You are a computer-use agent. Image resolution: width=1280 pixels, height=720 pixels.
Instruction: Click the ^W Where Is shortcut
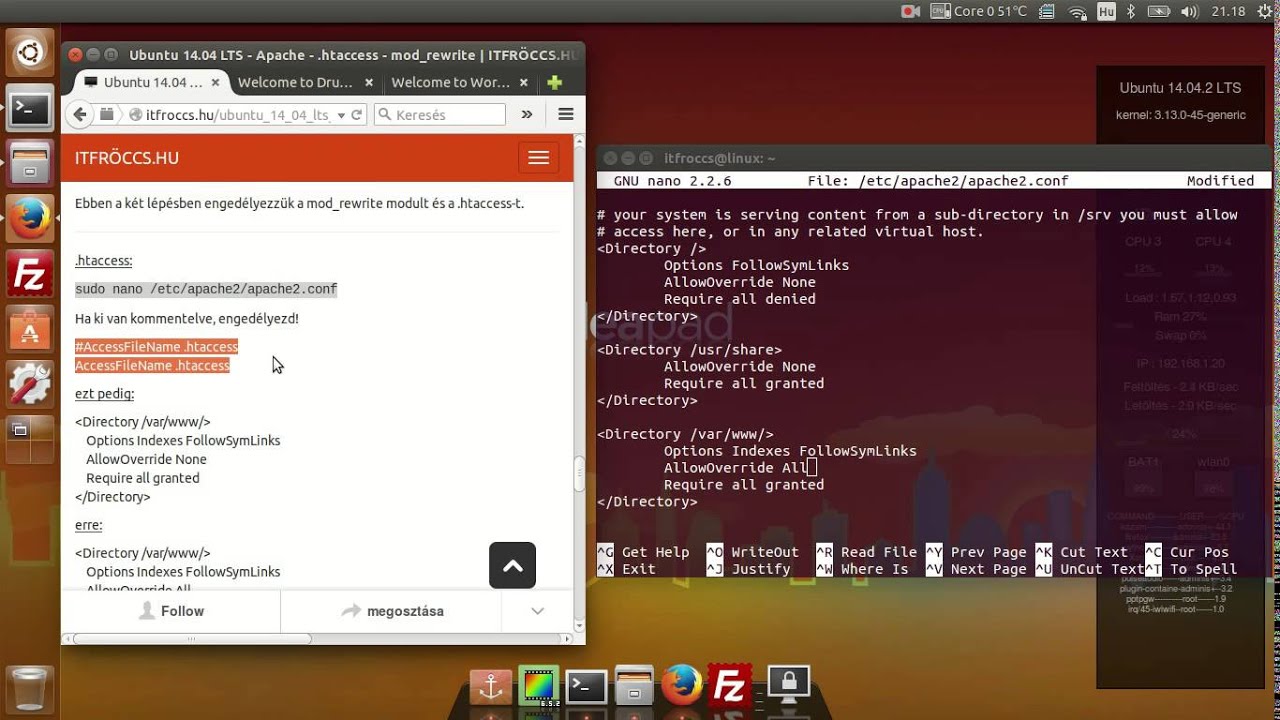point(862,569)
